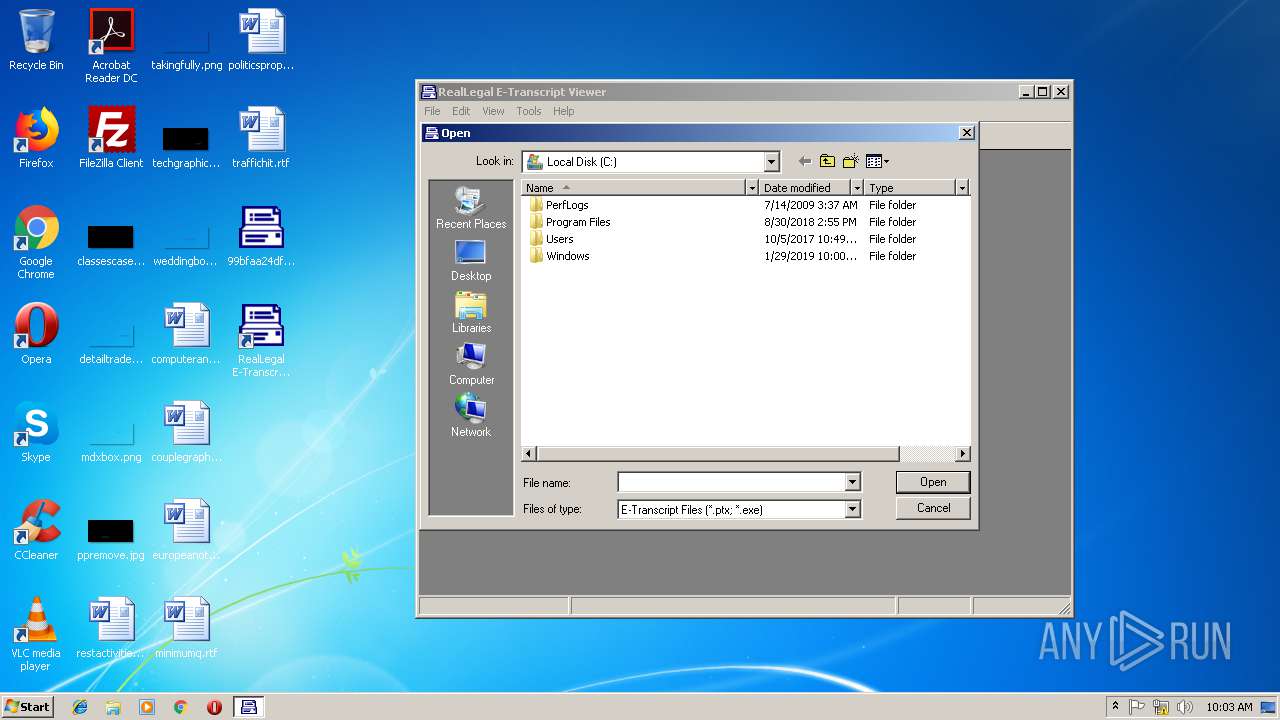Viewport: 1280px width, 720px height.
Task: Launch Opera from the taskbar
Action: point(214,707)
